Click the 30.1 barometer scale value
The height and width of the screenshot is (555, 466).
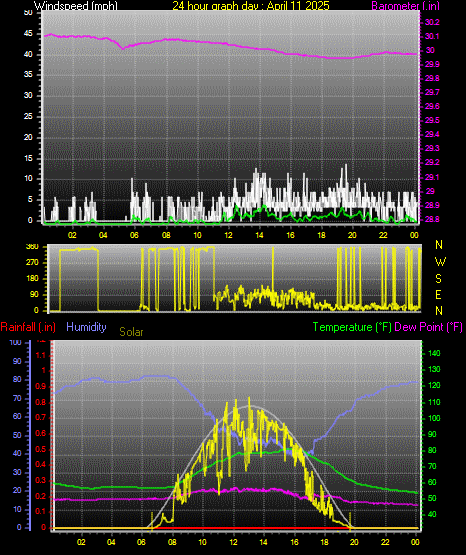pyautogui.click(x=432, y=36)
